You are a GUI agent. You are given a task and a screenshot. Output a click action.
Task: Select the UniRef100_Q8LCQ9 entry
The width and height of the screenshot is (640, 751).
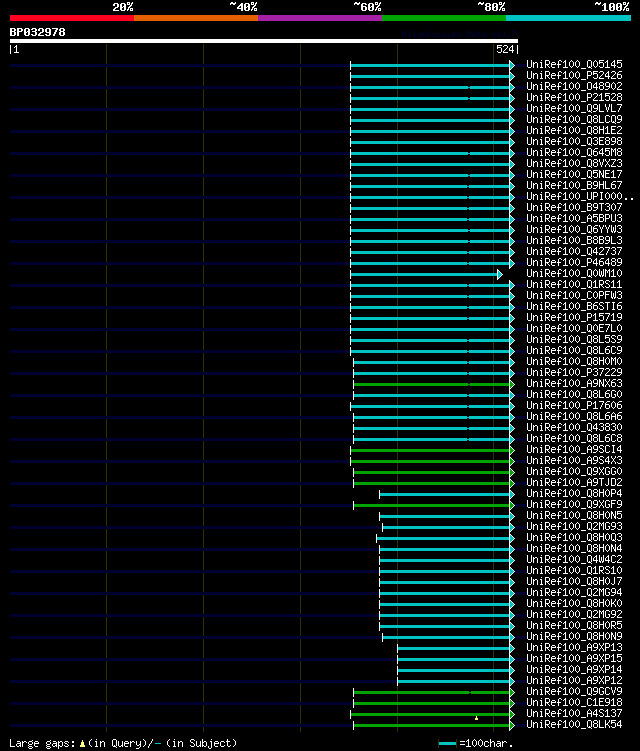click(x=574, y=119)
